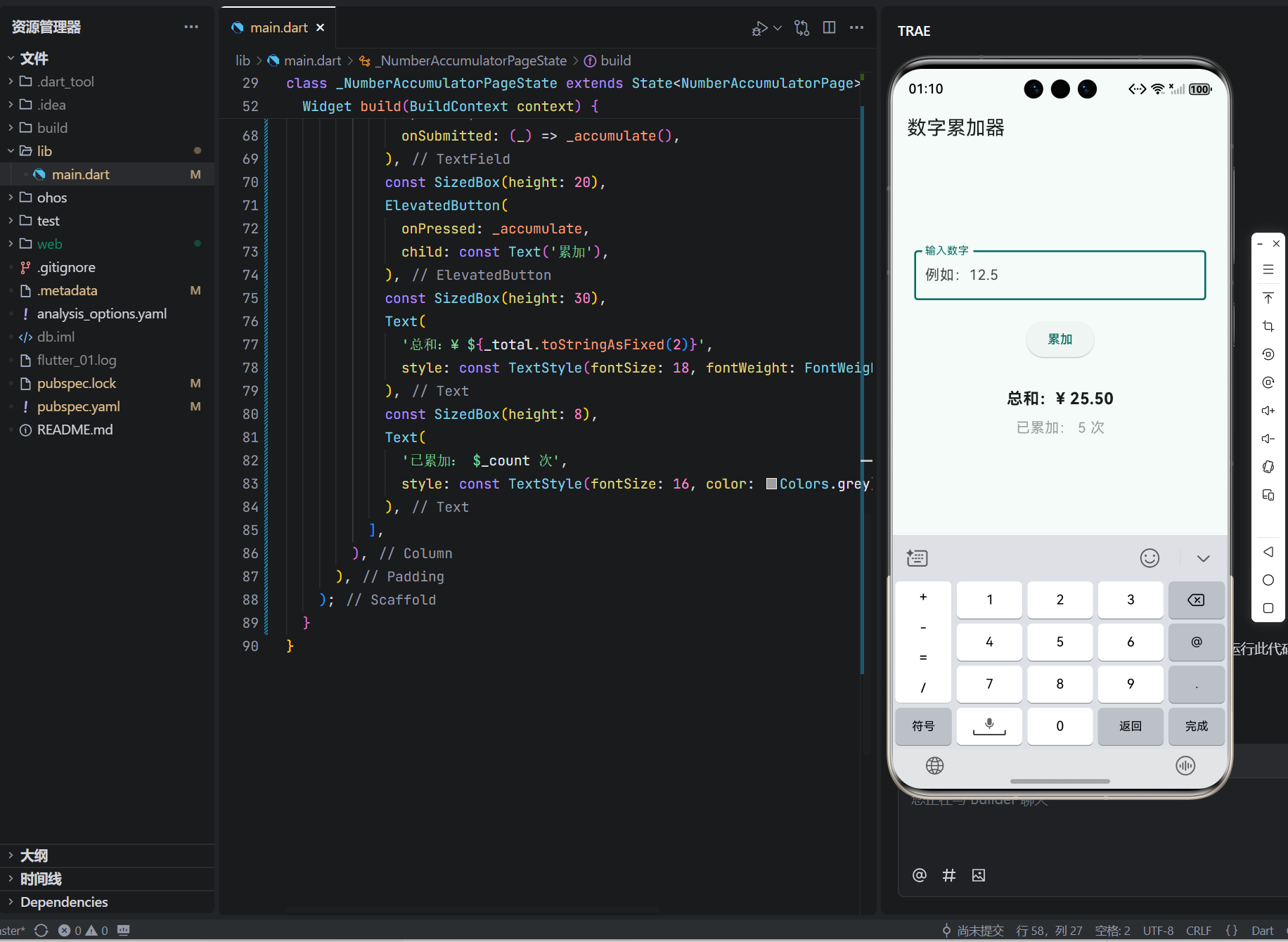1288x942 pixels.
Task: Split the editor to the right
Action: point(830,27)
